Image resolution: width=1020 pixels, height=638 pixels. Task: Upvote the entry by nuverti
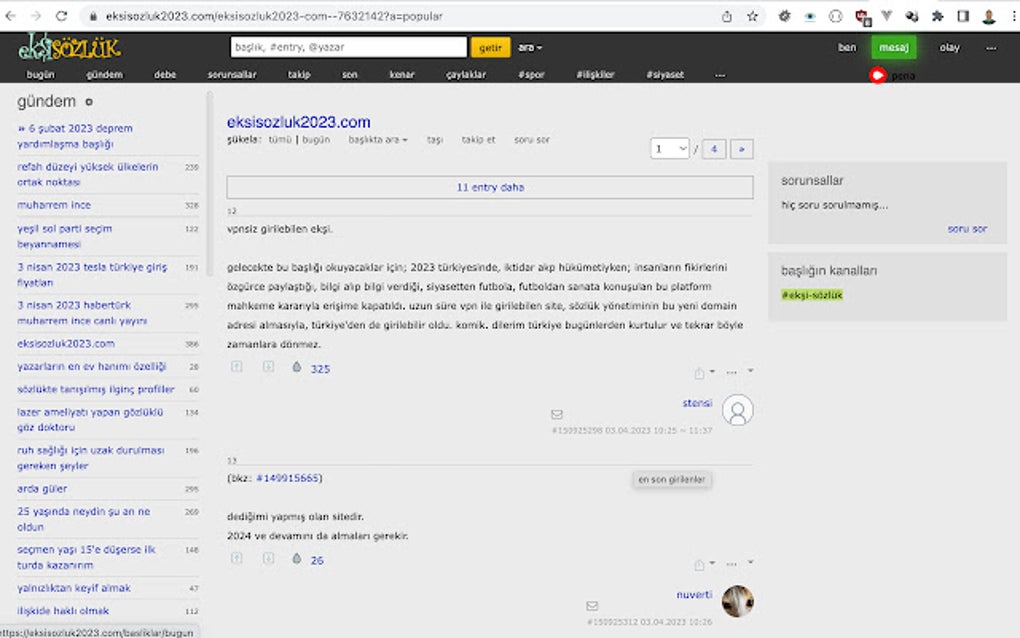tap(237, 559)
